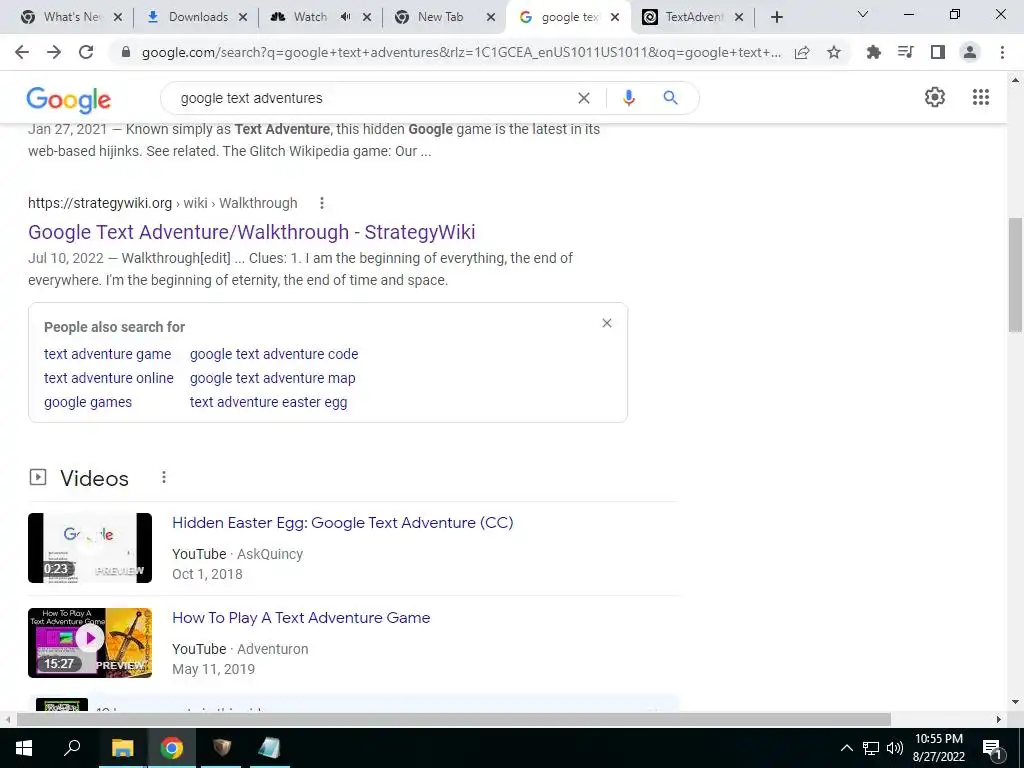This screenshot has height=768, width=1024.
Task: Open Windows Start menu
Action: click(x=24, y=748)
